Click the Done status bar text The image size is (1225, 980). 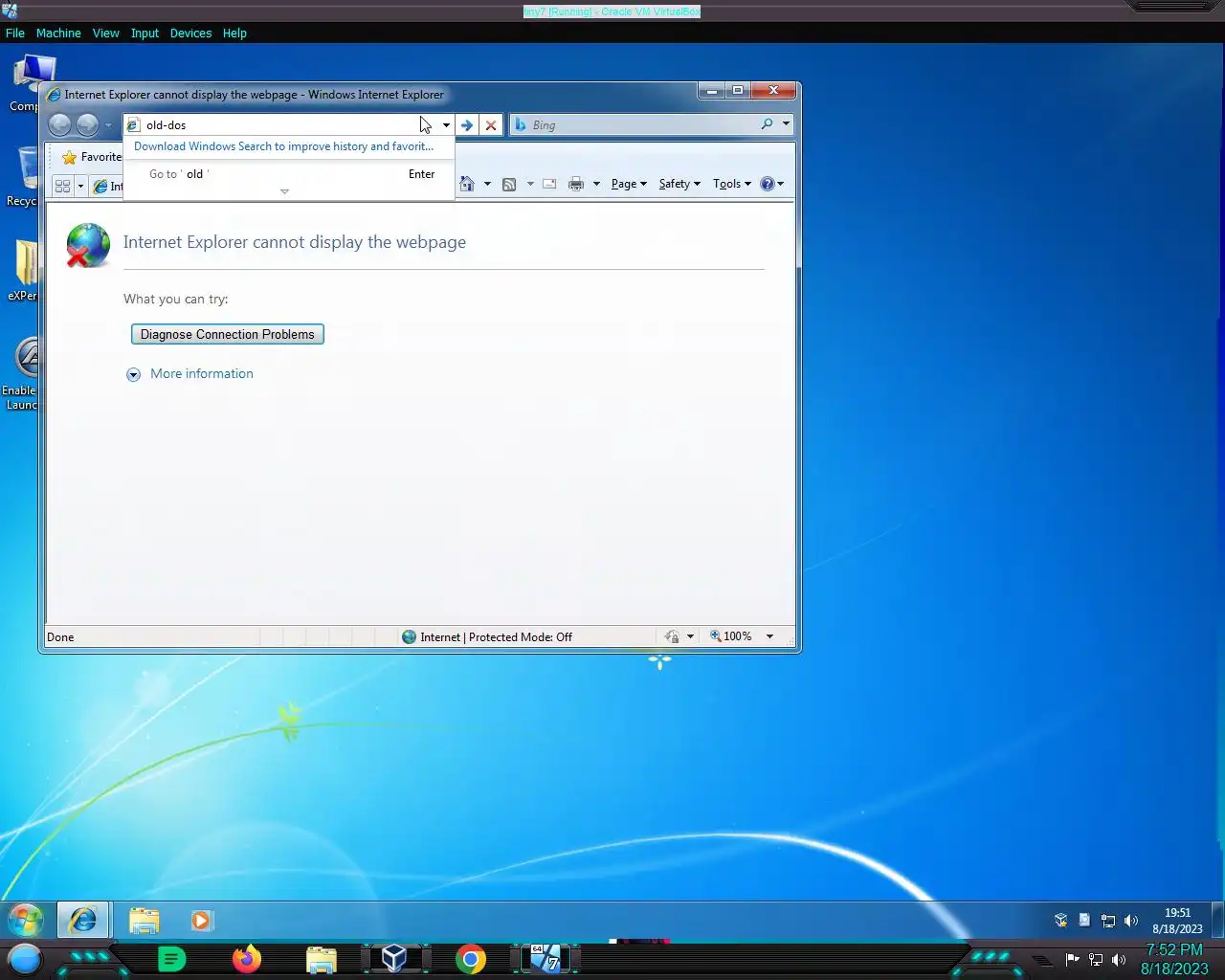(x=60, y=637)
